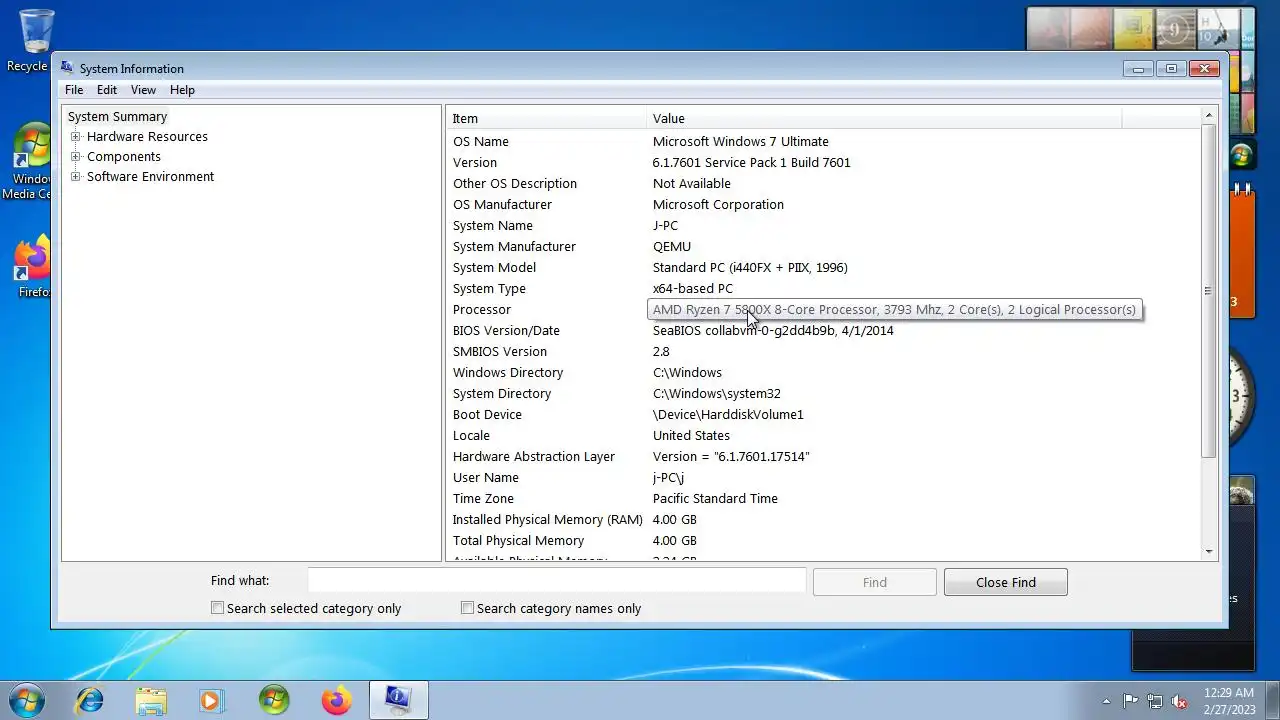Screen dimensions: 1280x720
Task: Click the Boot Device row label
Action: click(x=487, y=415)
